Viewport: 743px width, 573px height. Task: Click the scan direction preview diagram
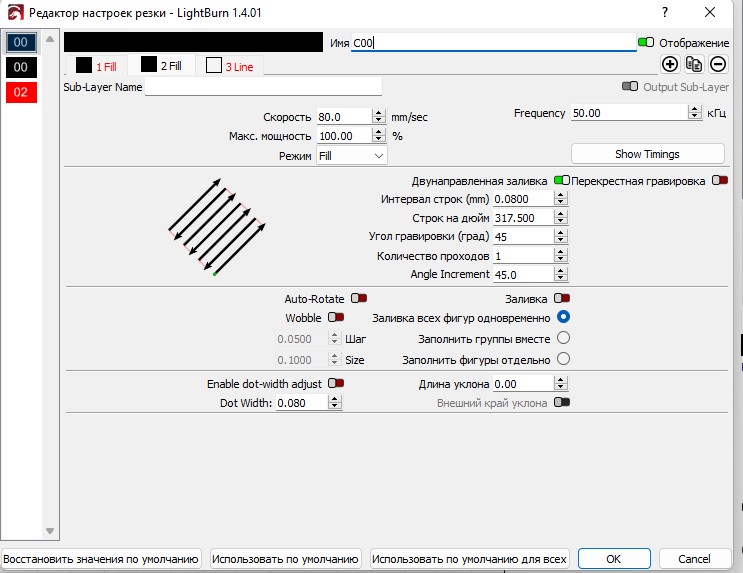217,227
